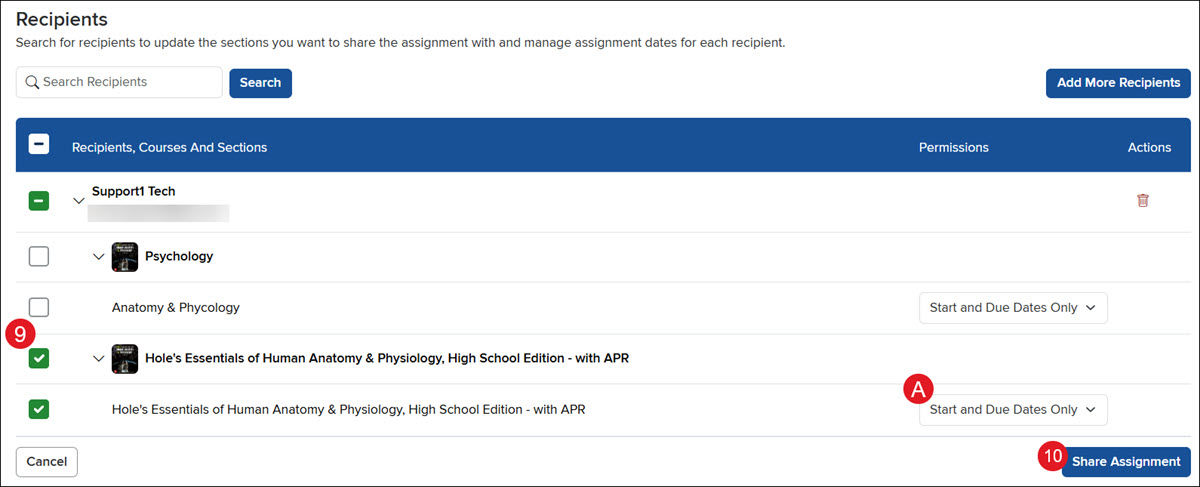The width and height of the screenshot is (1200, 487).
Task: Check the Psychology course checkbox
Action: (x=38, y=257)
